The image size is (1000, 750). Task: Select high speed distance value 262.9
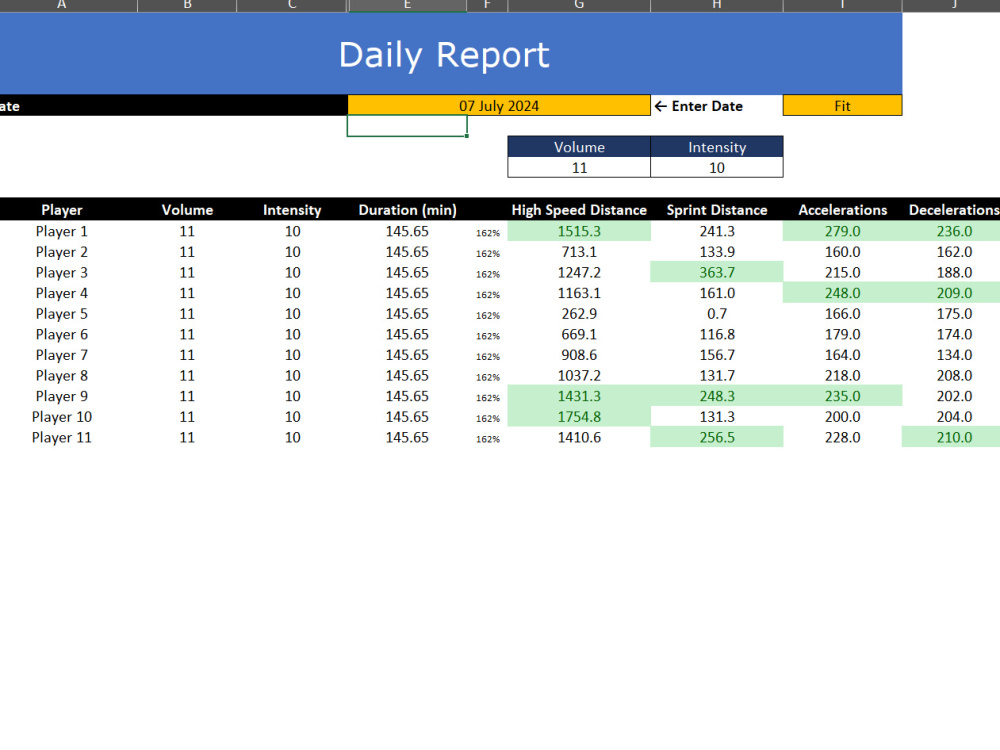tap(579, 314)
